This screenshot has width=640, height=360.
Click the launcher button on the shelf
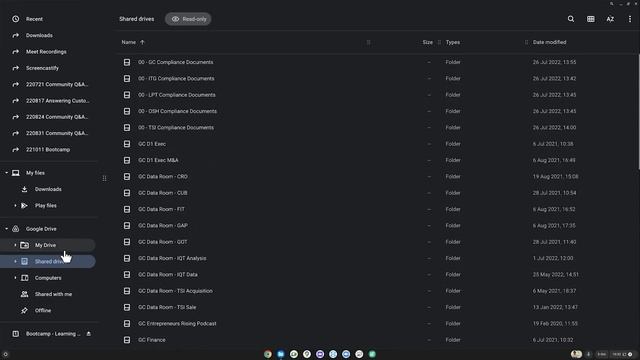[x=5, y=354]
